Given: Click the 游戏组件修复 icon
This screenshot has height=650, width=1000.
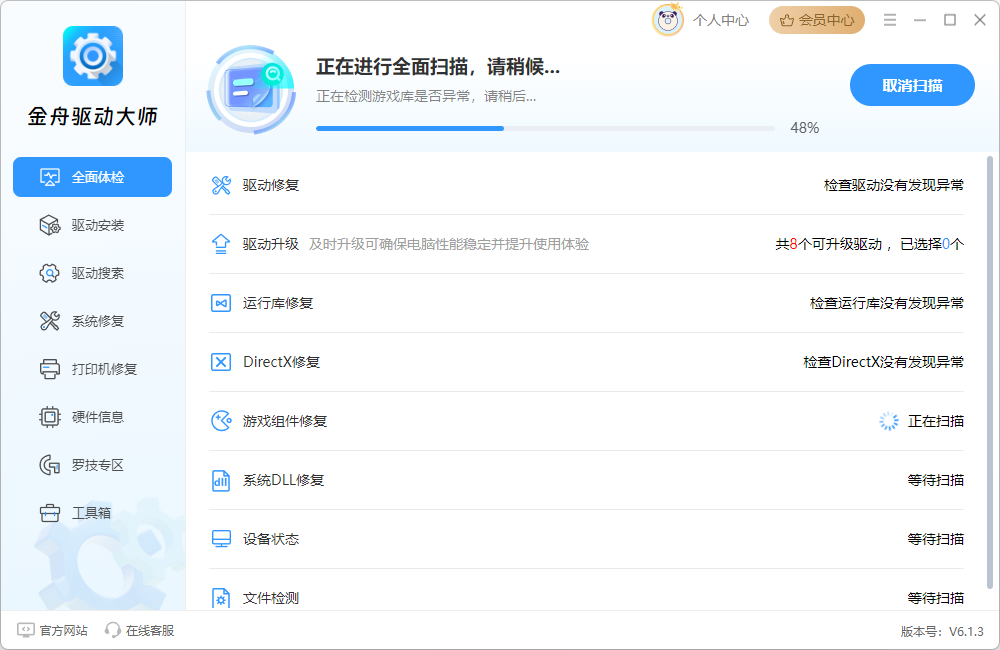Looking at the screenshot, I should [221, 421].
